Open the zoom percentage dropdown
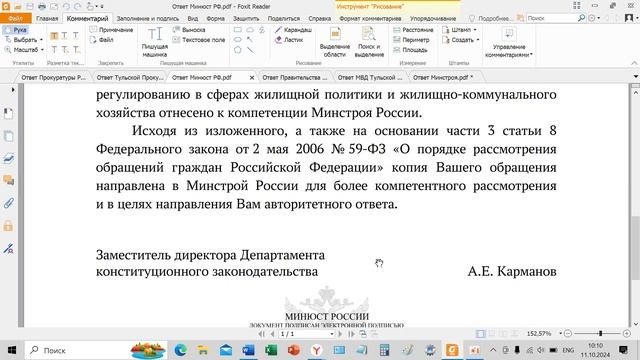The width and height of the screenshot is (640, 360). 560,334
